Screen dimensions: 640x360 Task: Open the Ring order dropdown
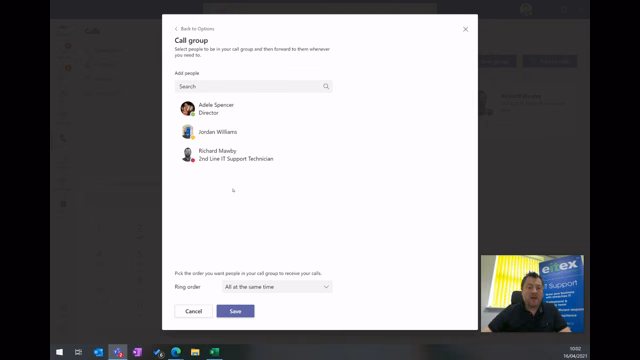click(277, 287)
